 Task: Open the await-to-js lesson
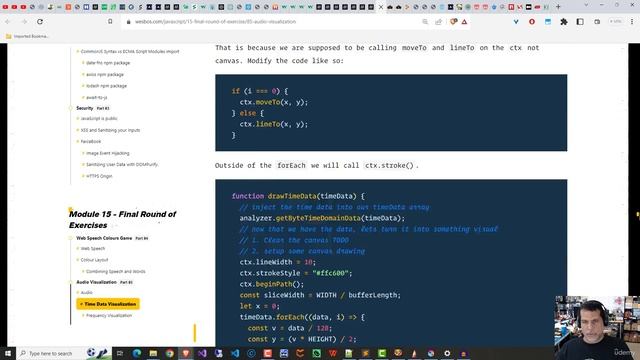click(x=97, y=98)
